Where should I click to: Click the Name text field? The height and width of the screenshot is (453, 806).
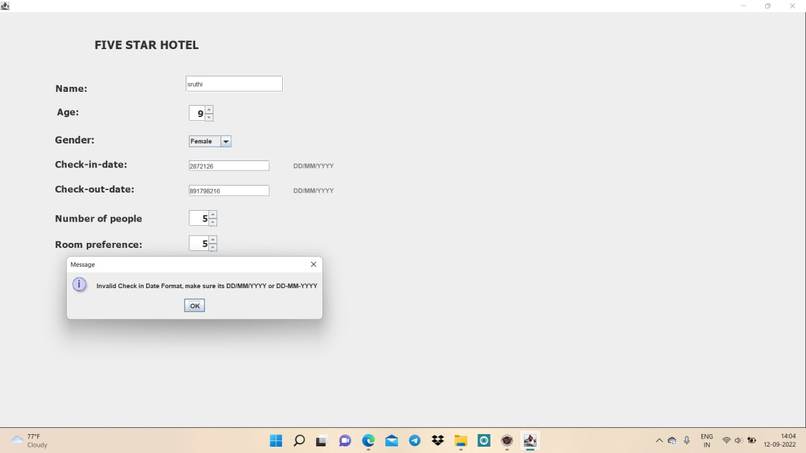pos(234,84)
